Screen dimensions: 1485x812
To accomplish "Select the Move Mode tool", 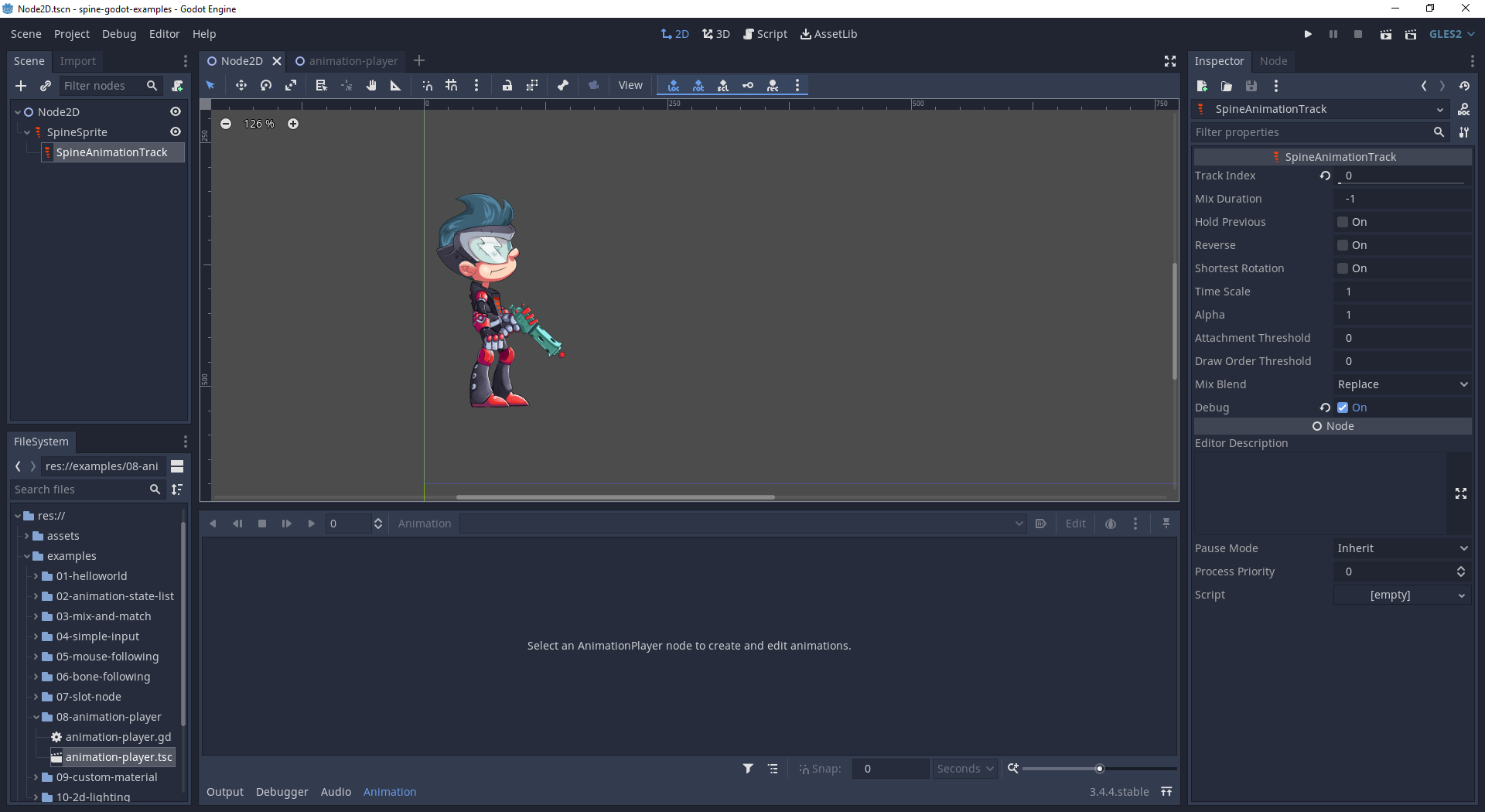I will click(241, 86).
